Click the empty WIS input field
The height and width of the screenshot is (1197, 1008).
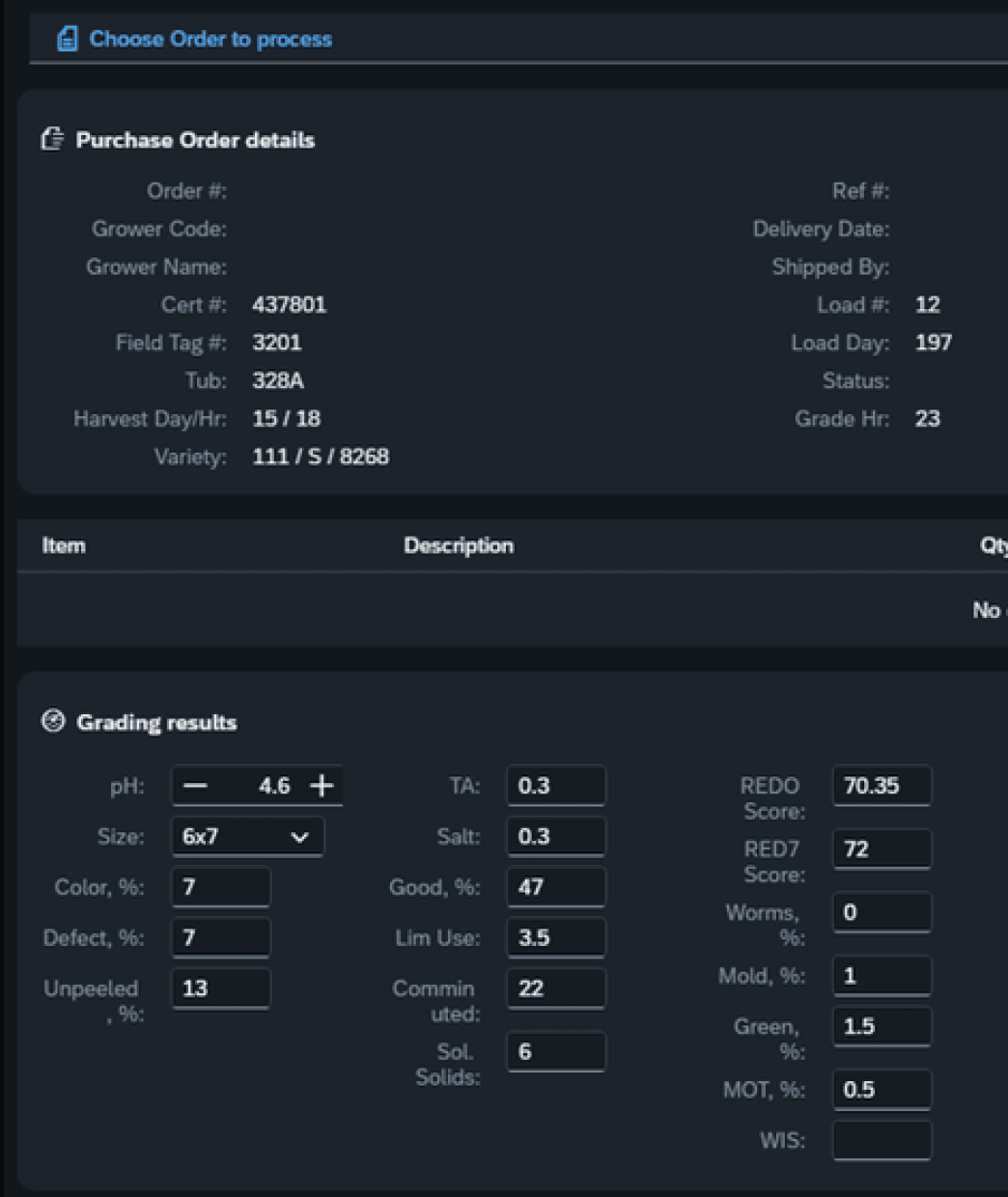coord(882,1140)
